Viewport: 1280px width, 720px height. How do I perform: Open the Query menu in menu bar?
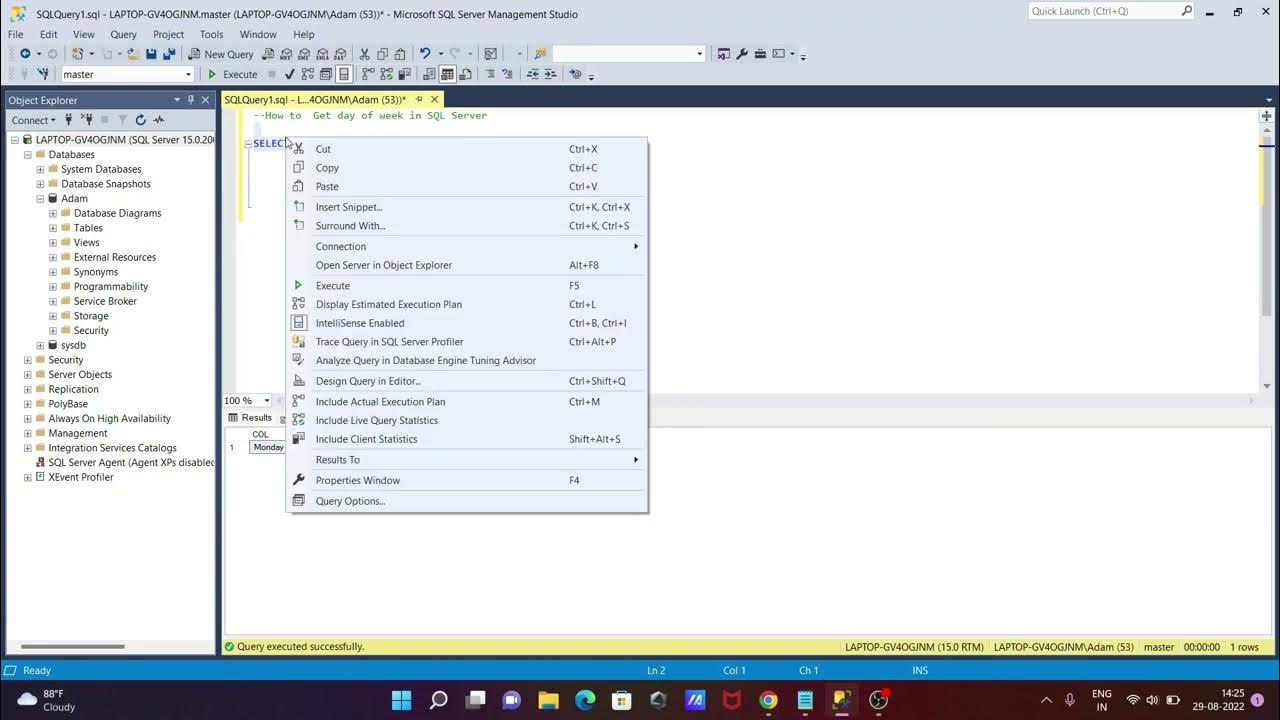[x=123, y=34]
